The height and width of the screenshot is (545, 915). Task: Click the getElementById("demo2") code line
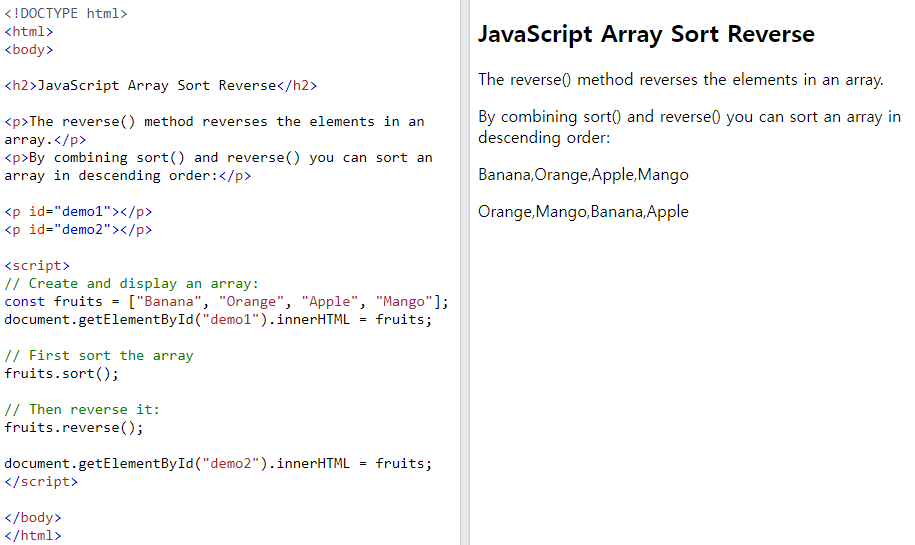tap(218, 463)
